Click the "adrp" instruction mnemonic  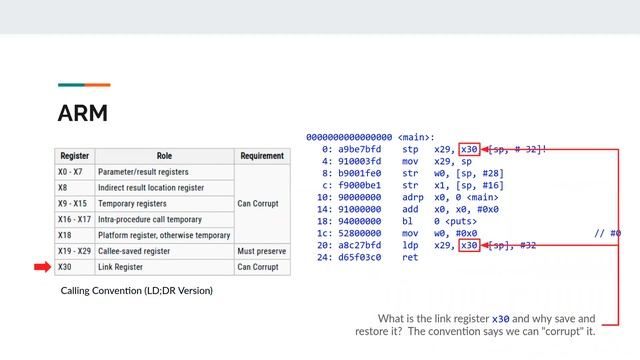tap(413, 198)
